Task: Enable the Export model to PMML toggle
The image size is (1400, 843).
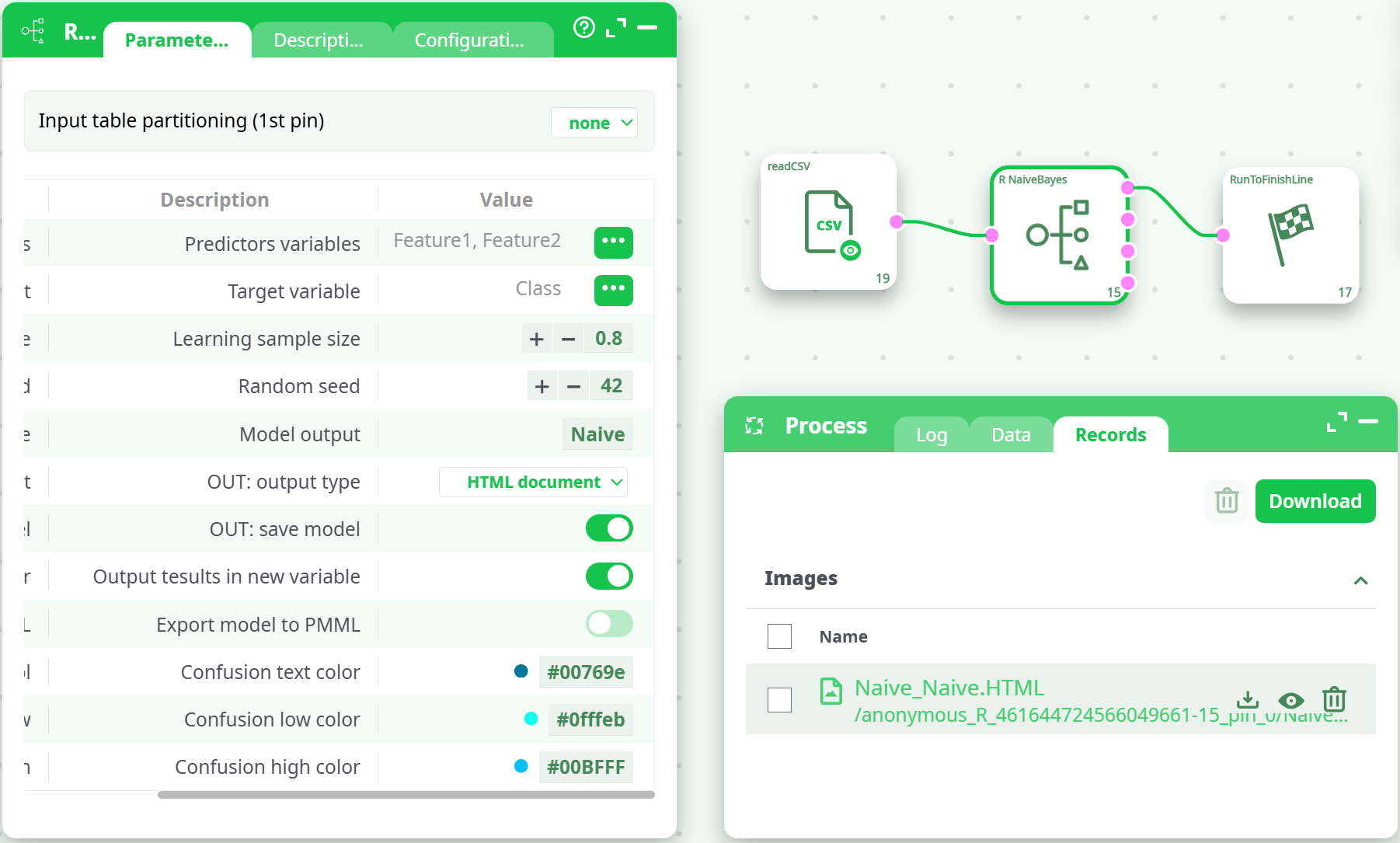Action: pyautogui.click(x=609, y=624)
